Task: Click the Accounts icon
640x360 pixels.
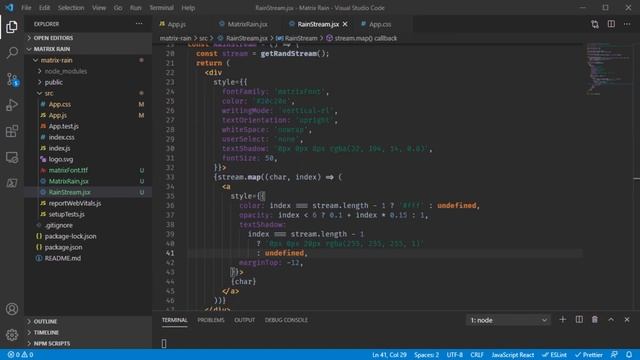Action: (12, 309)
